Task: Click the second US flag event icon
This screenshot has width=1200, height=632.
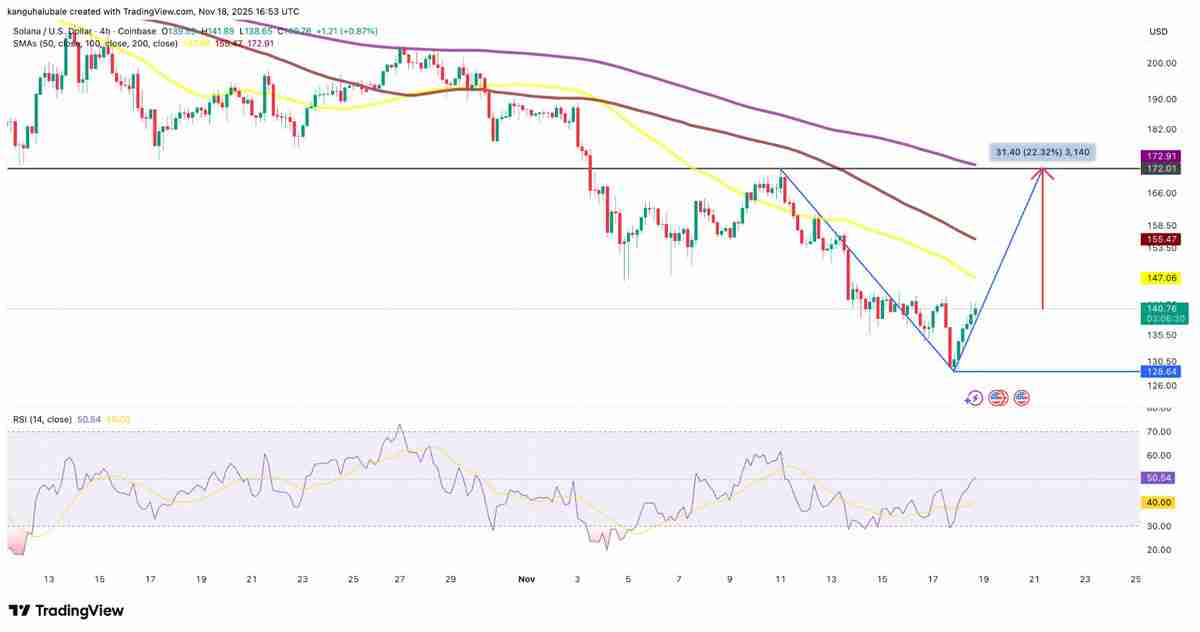Action: [1021, 398]
